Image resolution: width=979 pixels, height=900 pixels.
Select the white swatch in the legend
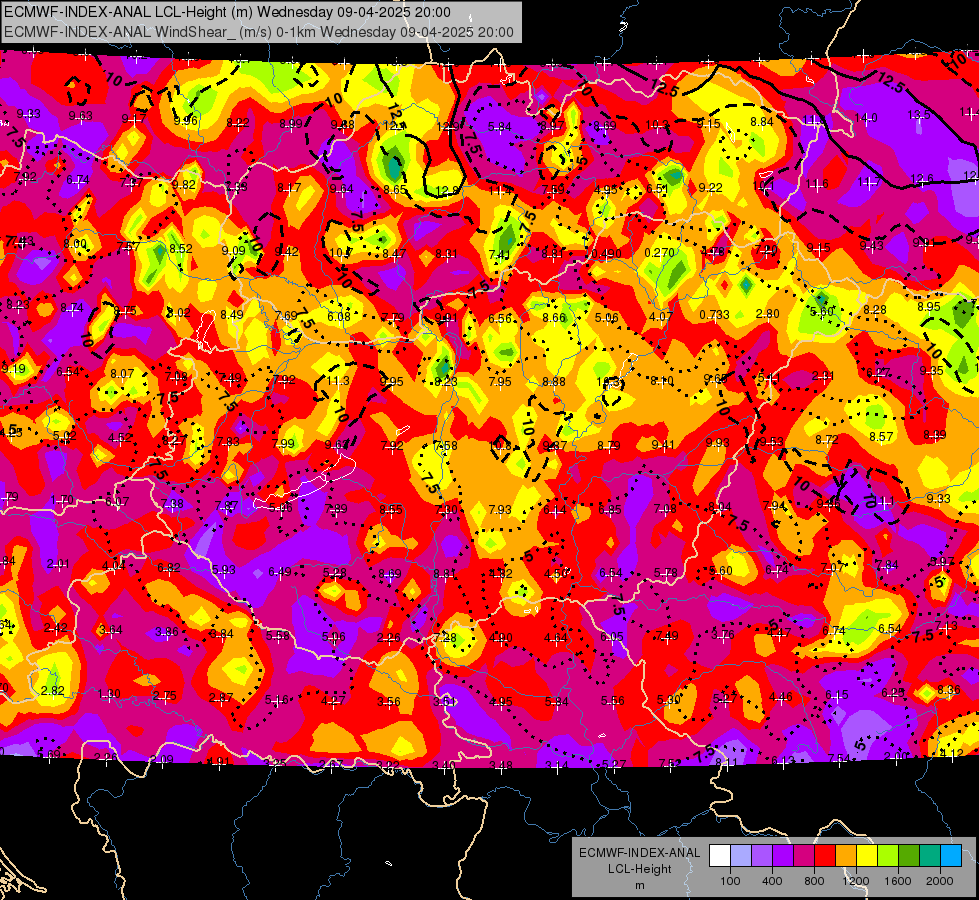coord(720,856)
